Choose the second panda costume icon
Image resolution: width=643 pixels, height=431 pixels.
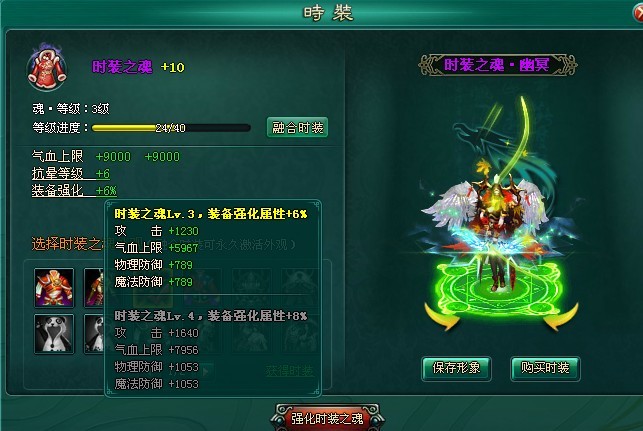click(94, 334)
